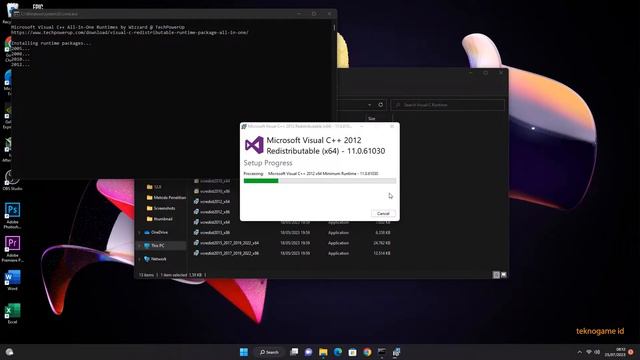640x360 pixels.
Task: Expand Network tree node
Action: [x=140, y=259]
